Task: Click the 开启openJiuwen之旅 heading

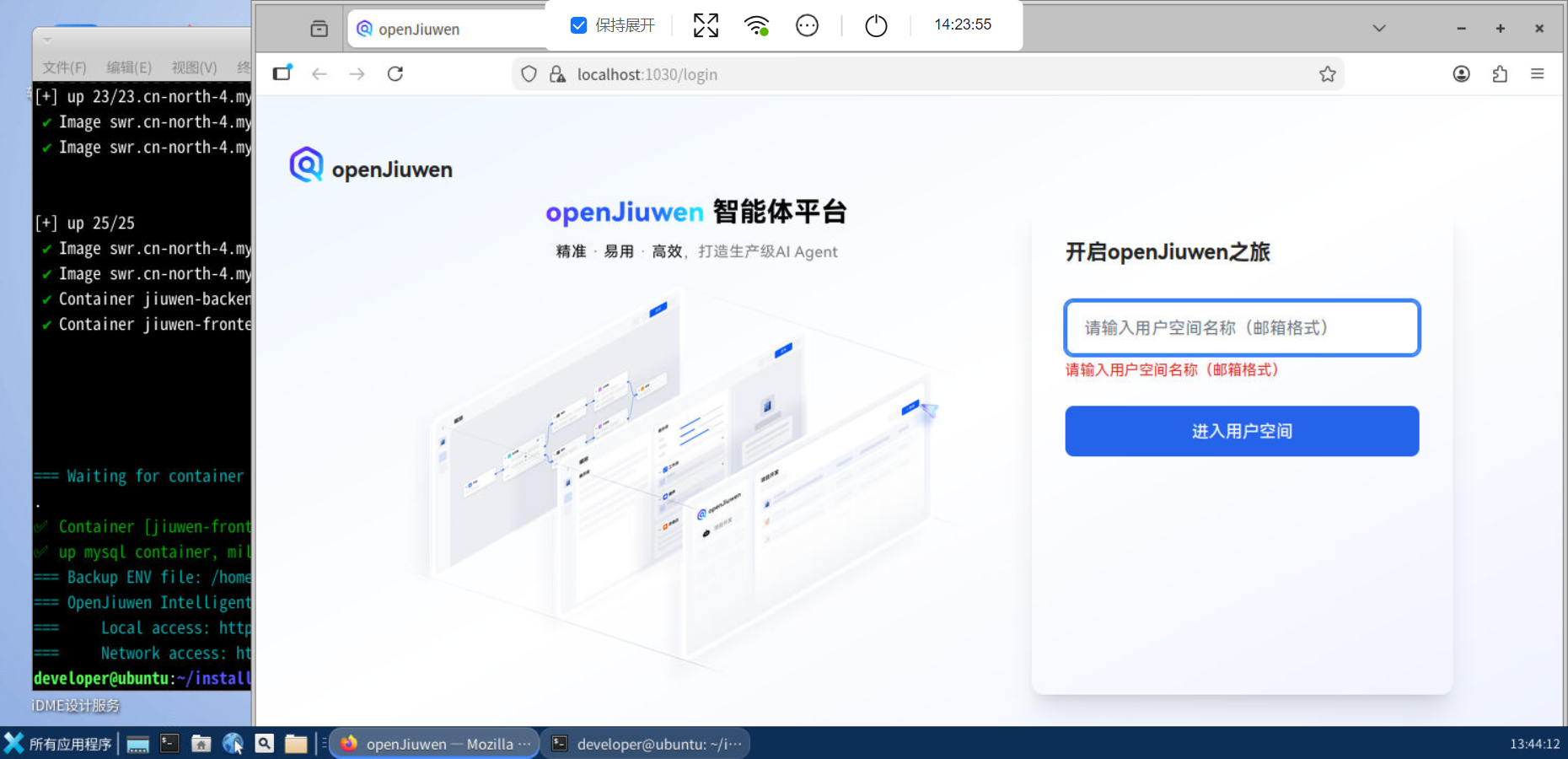Action: click(1168, 252)
